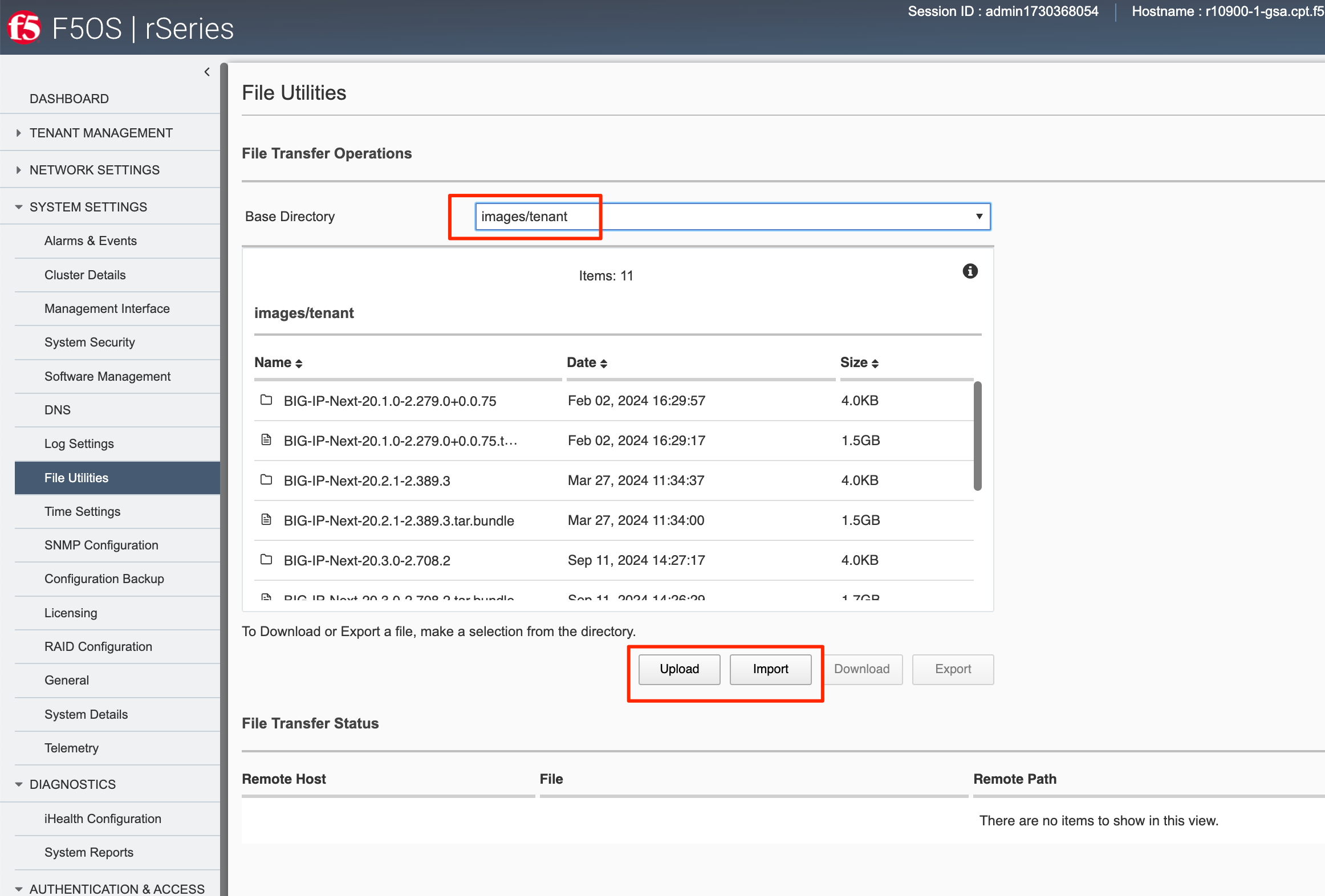This screenshot has height=896, width=1325.
Task: Select BIG-IP-Next-20.3.0-2.708.2 folder name
Action: click(x=367, y=560)
